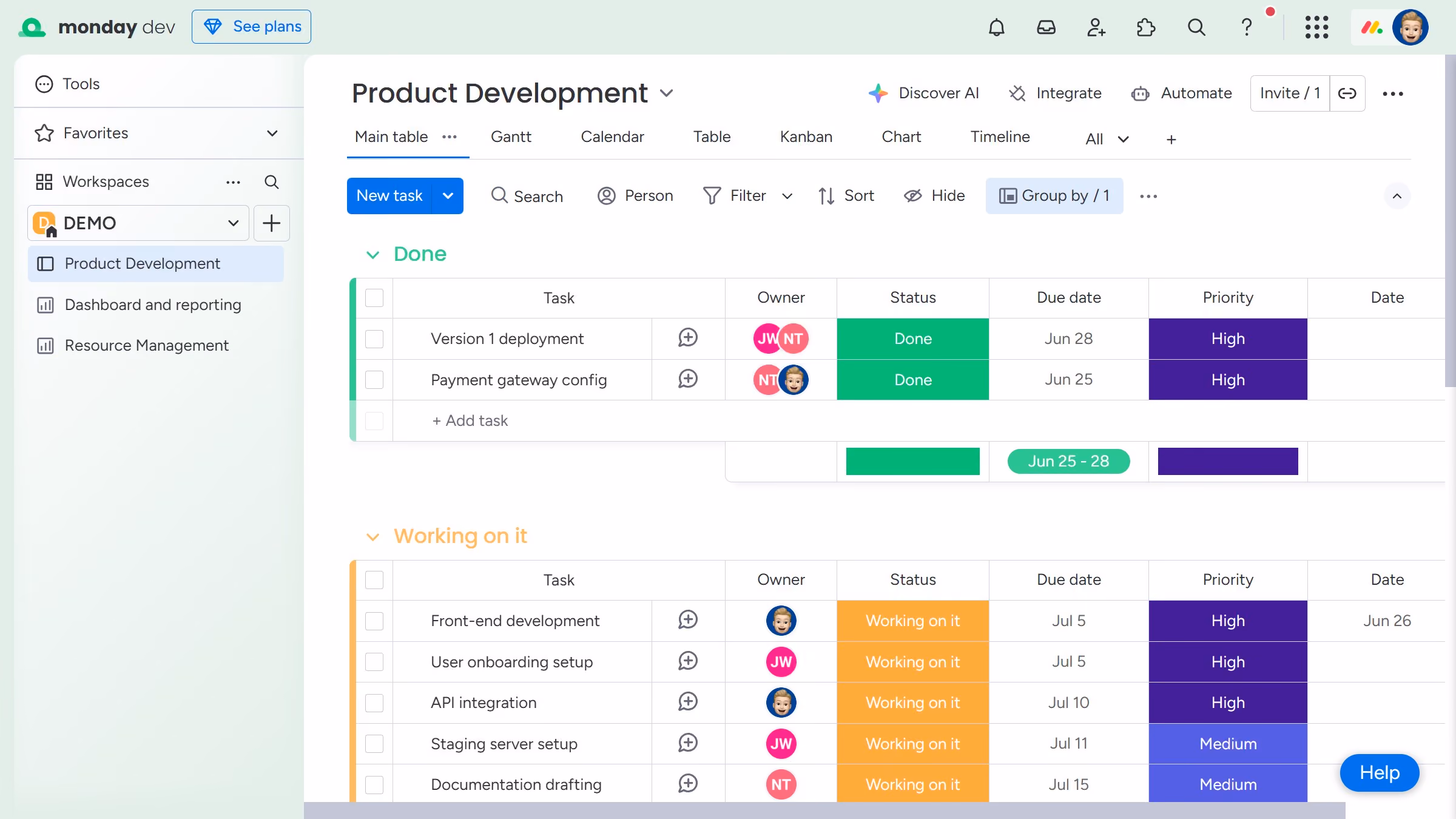This screenshot has height=819, width=1456.
Task: Click Working on it status for Documentation drafting
Action: pyautogui.click(x=912, y=784)
